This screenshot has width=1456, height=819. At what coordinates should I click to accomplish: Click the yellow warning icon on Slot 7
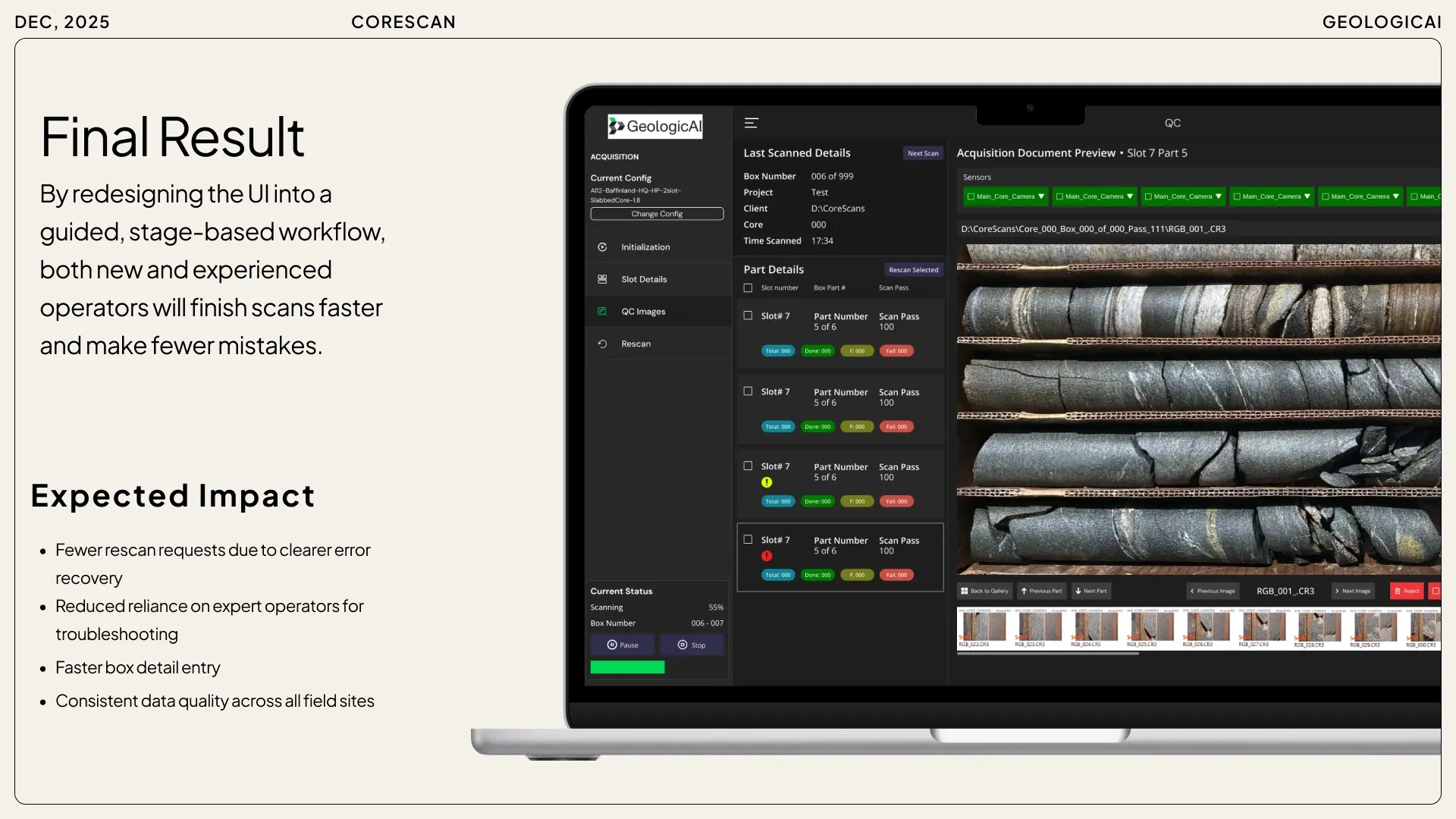[x=767, y=482]
